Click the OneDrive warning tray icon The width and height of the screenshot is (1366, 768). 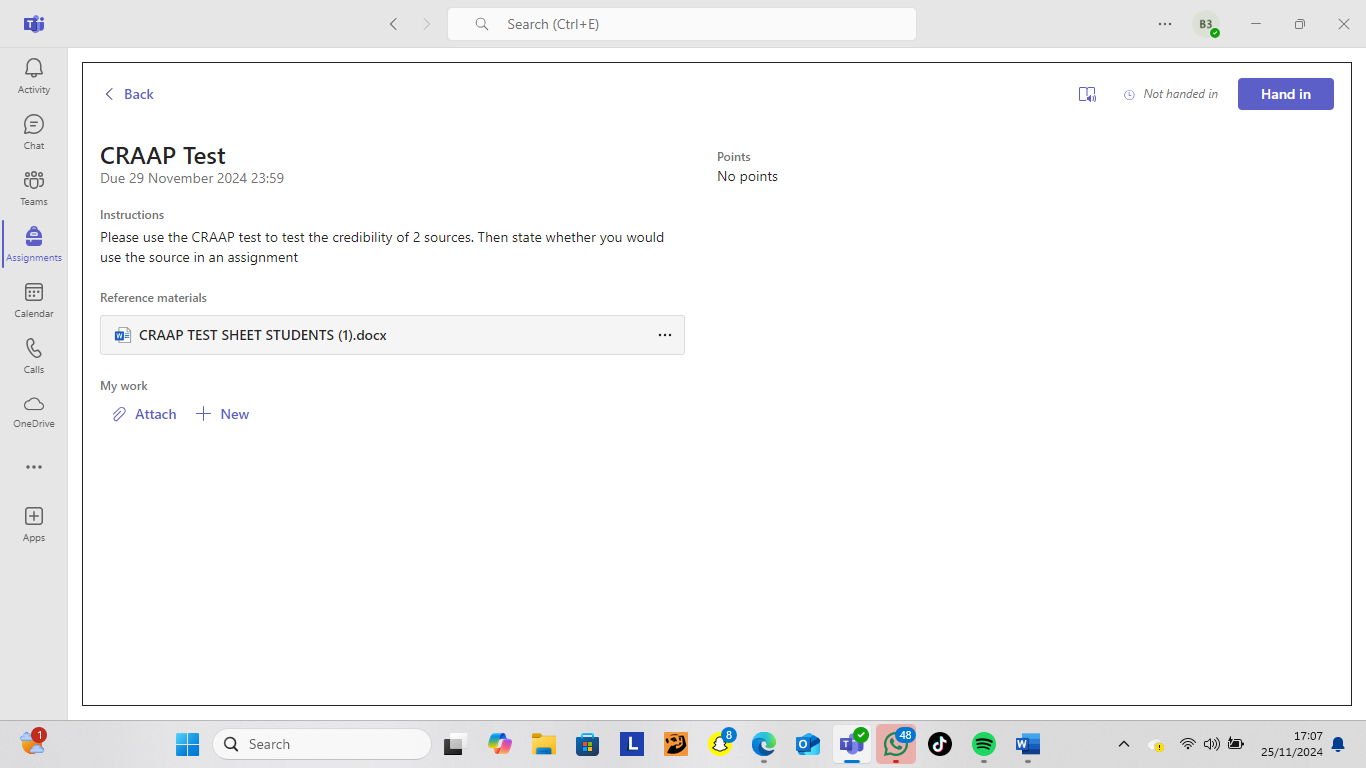[1157, 744]
